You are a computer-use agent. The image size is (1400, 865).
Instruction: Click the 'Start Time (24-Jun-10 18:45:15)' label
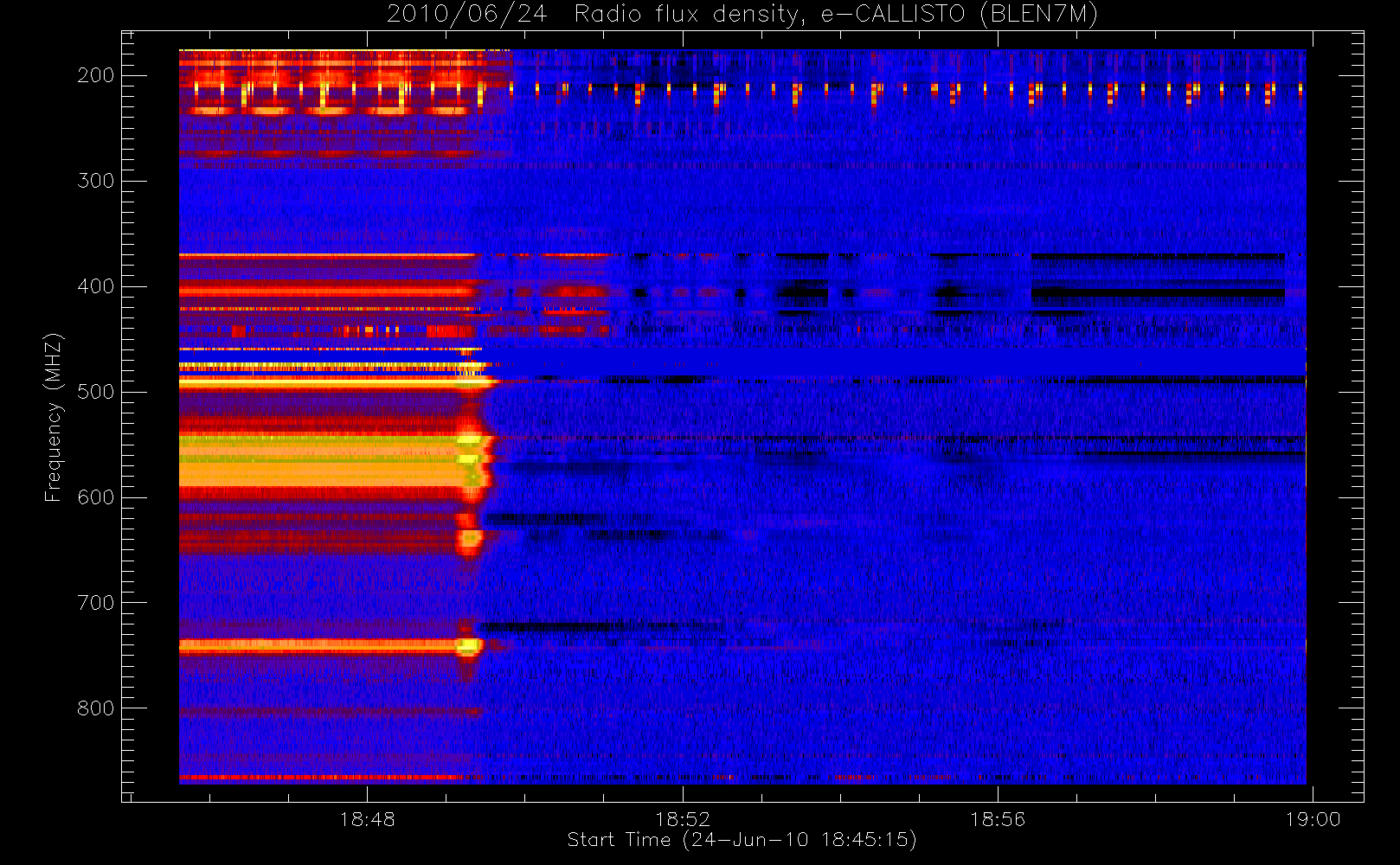pyautogui.click(x=742, y=840)
